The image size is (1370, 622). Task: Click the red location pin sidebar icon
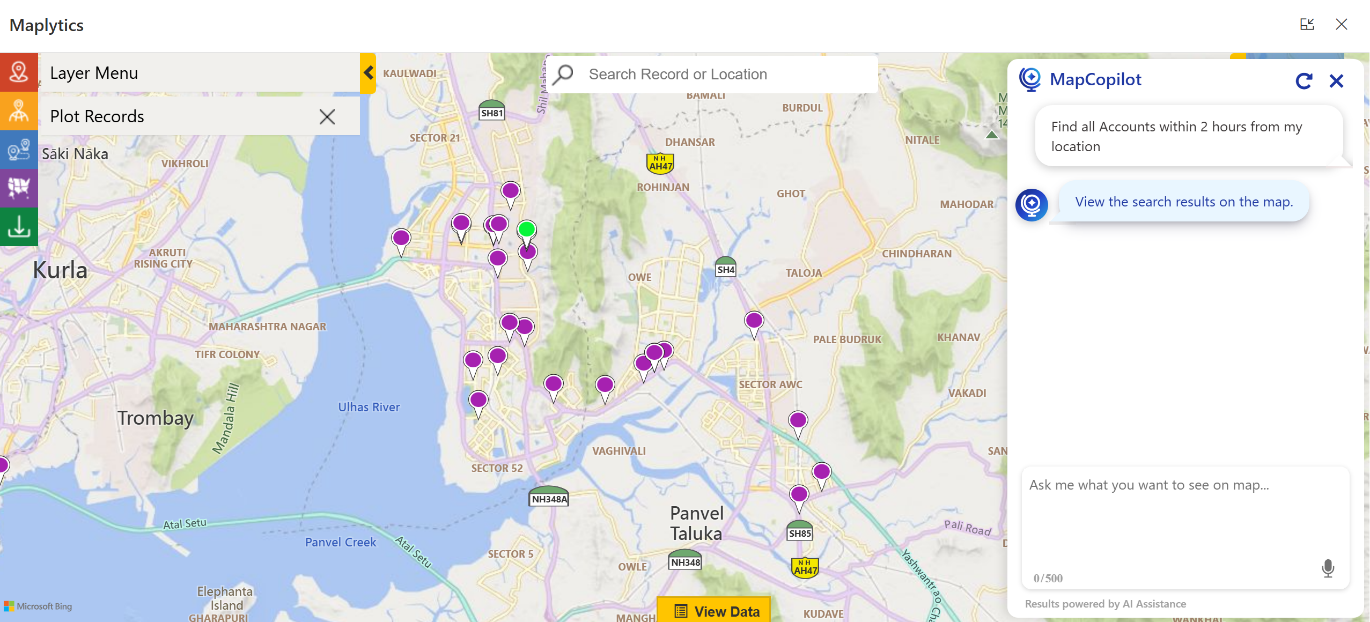(x=18, y=71)
